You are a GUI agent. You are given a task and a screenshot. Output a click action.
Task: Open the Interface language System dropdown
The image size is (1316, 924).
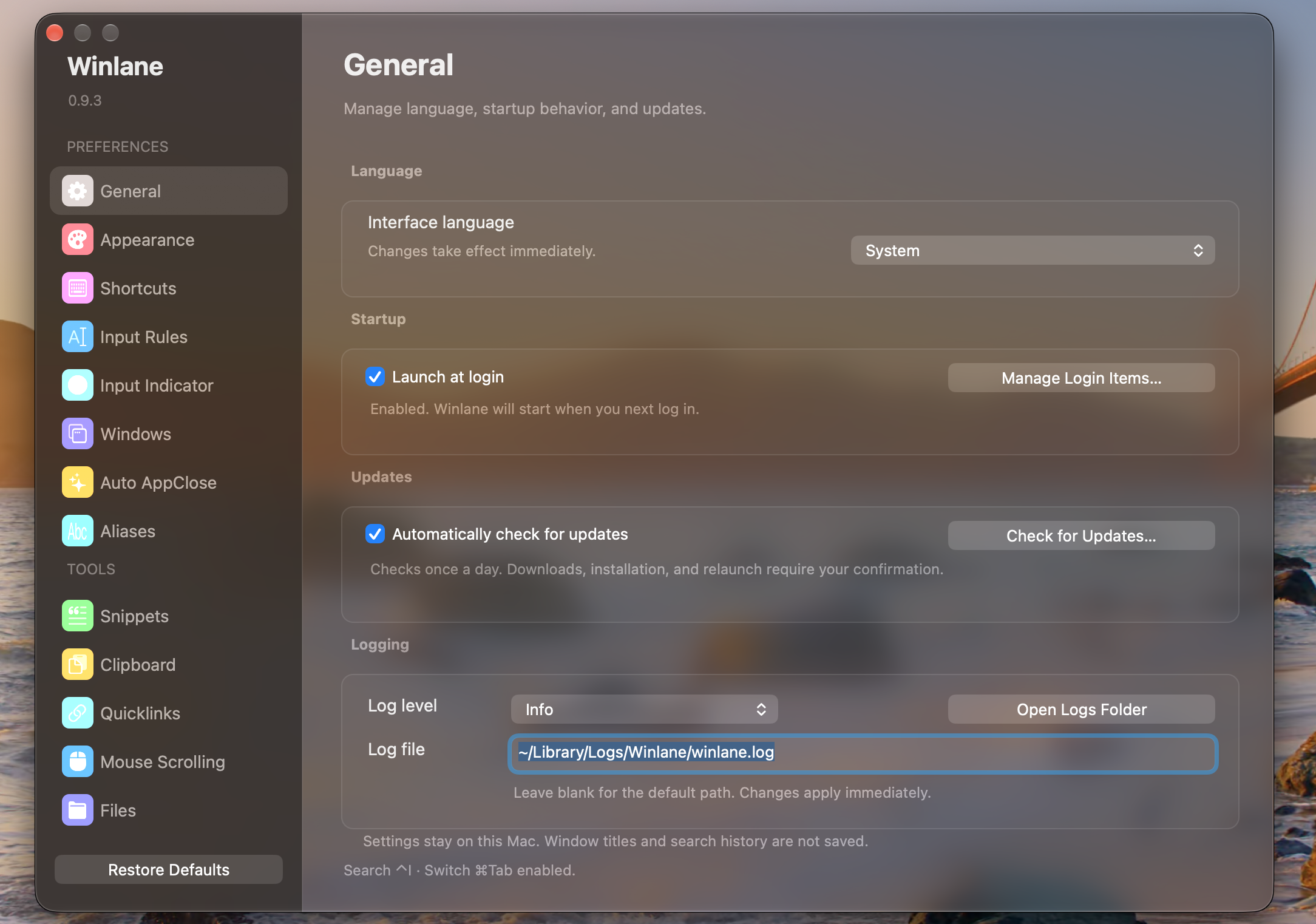point(1033,251)
